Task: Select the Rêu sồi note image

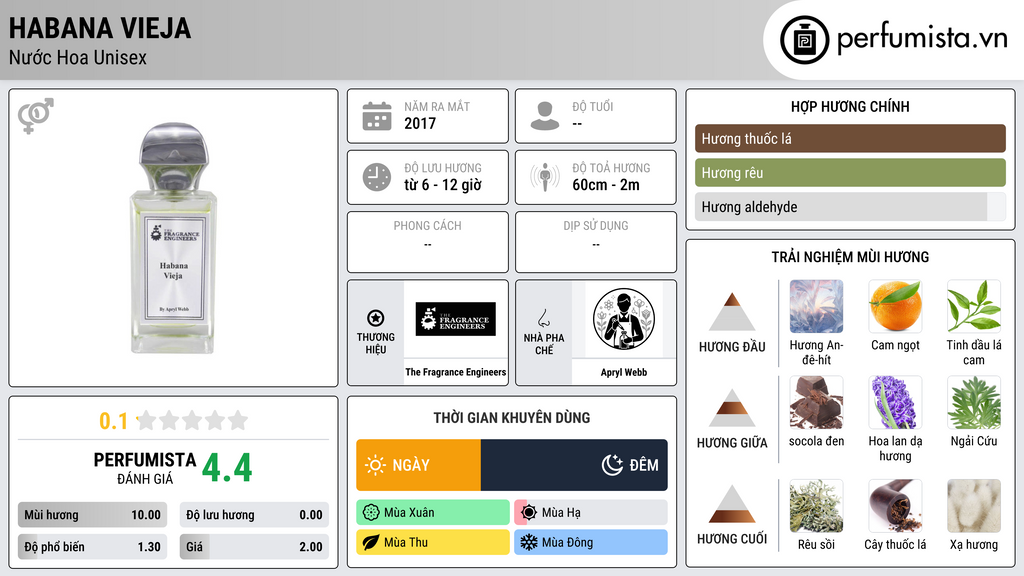Action: 816,506
